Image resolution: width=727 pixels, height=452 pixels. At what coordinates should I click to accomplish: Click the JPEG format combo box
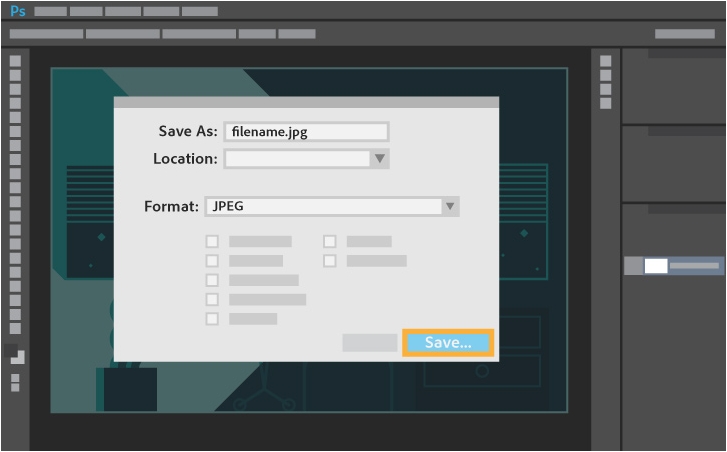point(332,206)
